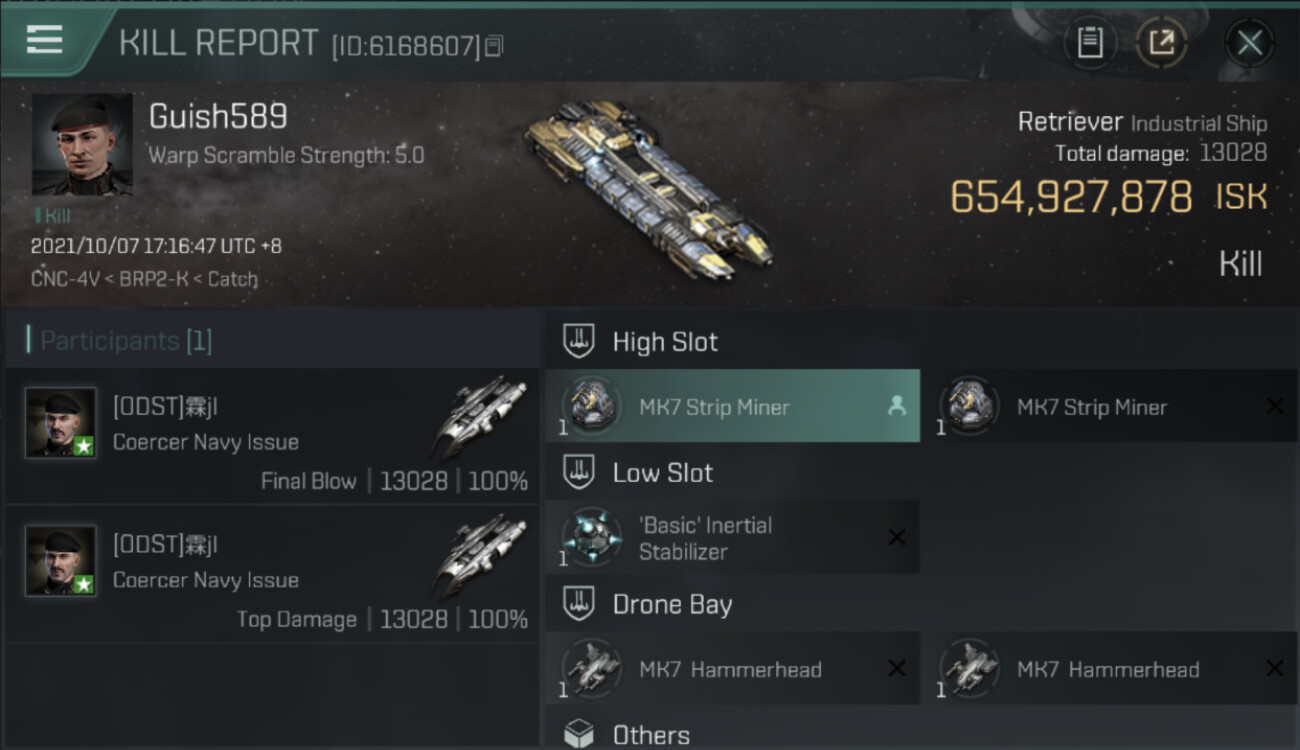Viewport: 1300px width, 750px height.
Task: View the Final Blow participant entry
Action: pos(272,436)
